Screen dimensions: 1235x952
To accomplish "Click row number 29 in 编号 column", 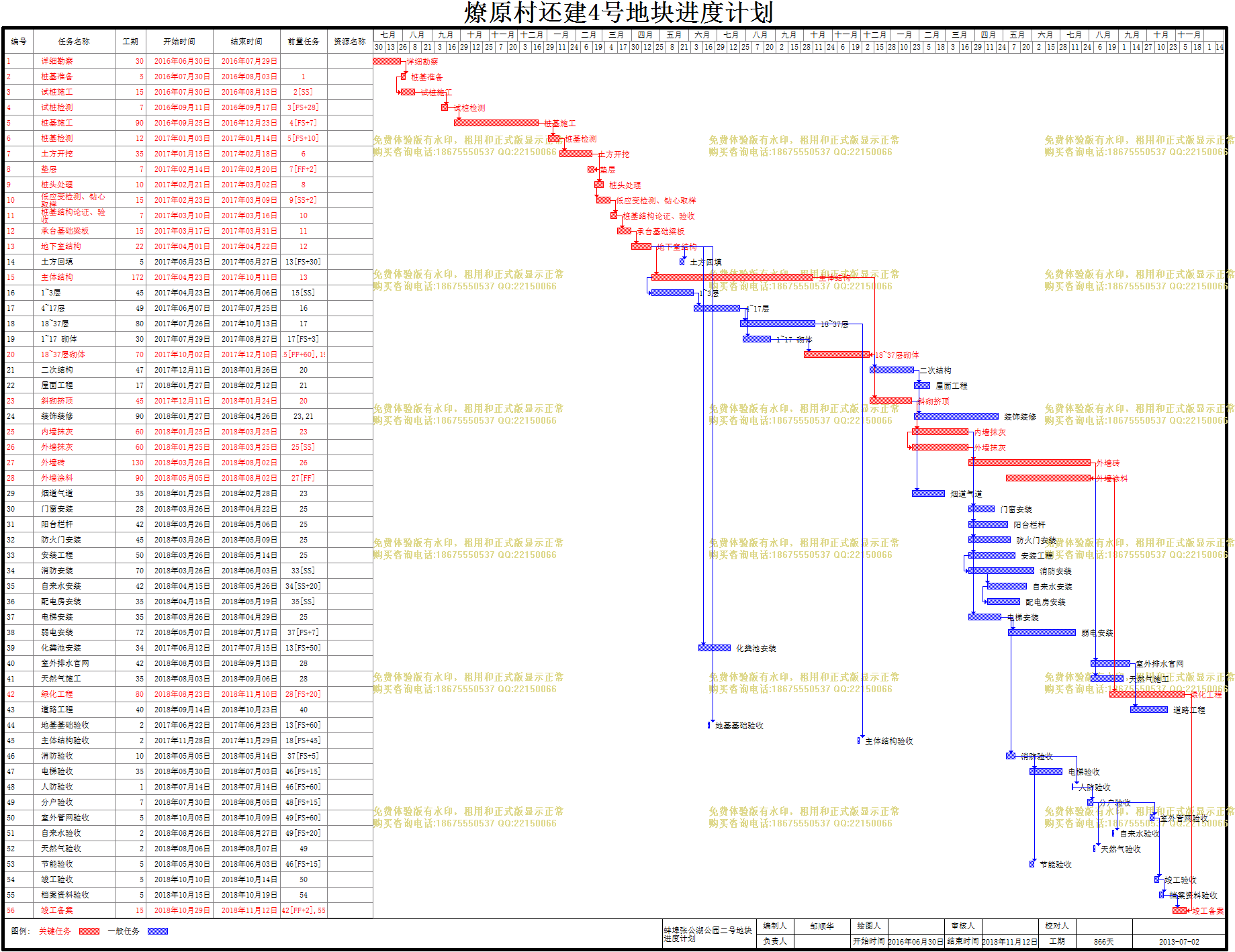I will point(11,493).
